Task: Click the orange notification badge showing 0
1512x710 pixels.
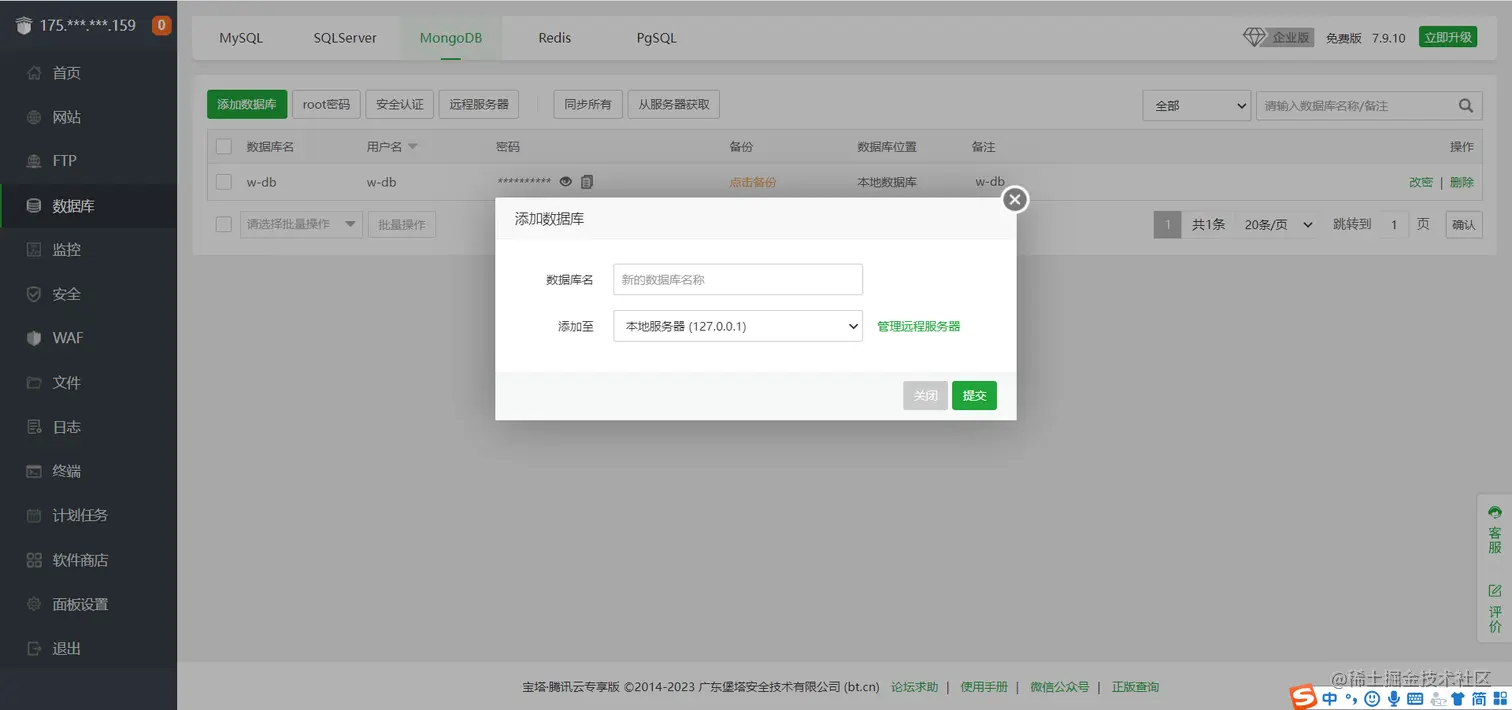Action: coord(161,26)
